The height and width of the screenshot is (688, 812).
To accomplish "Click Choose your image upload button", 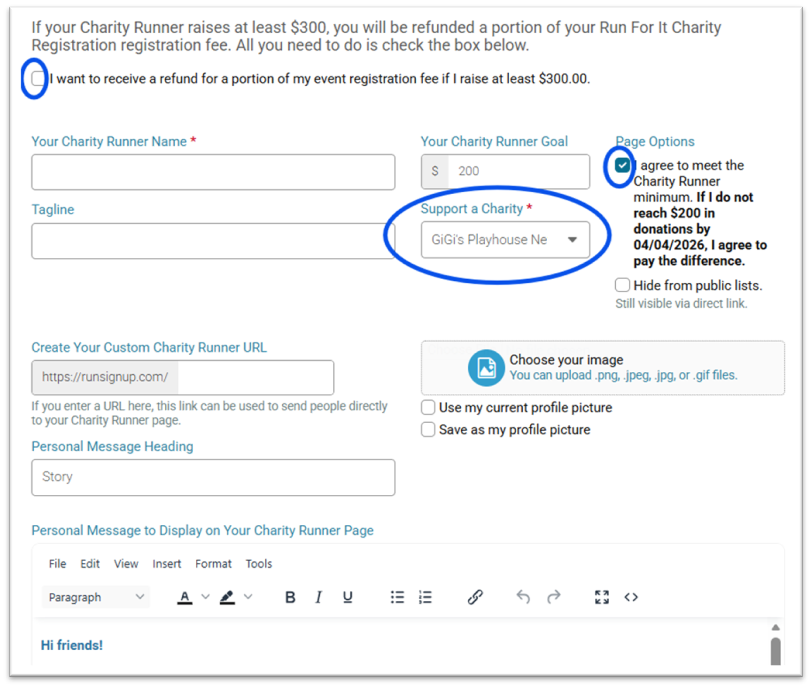I will point(602,367).
